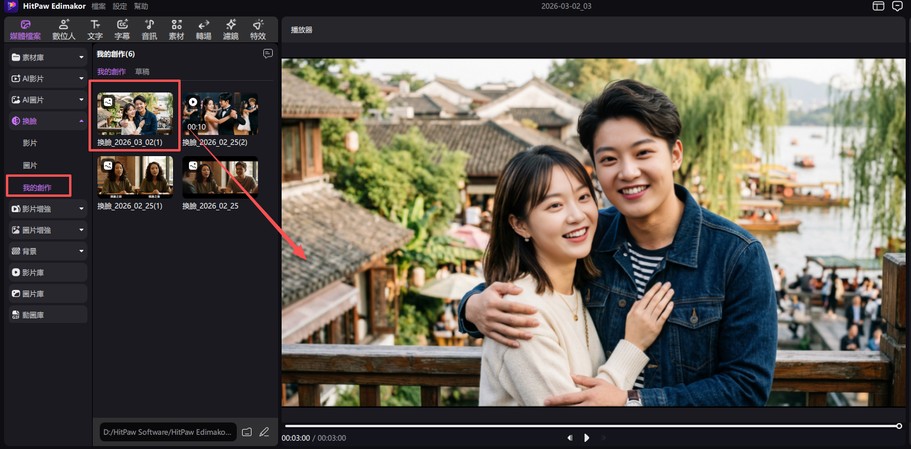Expand the 素材庫 section

[47, 57]
